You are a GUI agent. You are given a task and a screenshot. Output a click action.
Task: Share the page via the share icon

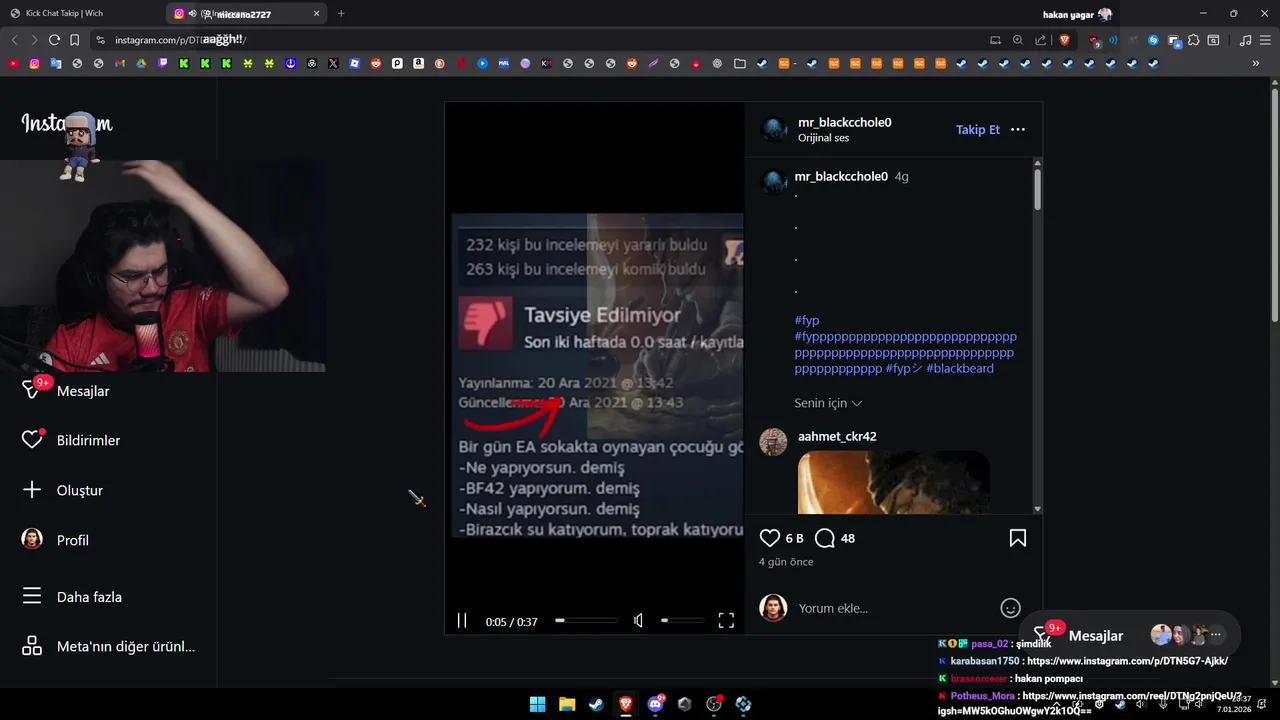[1041, 40]
